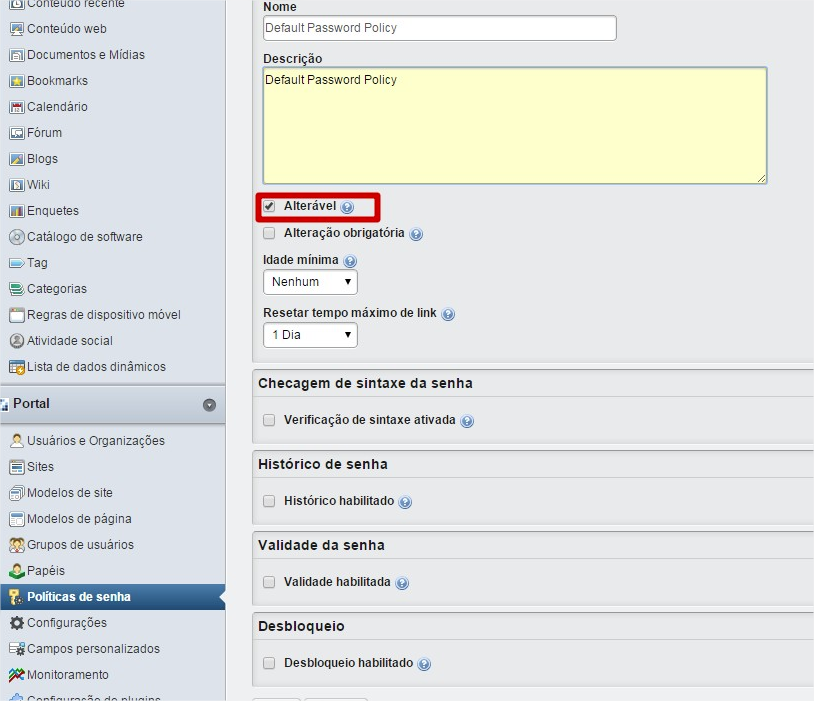
Task: Check Verificação de sintaxe ativada
Action: pos(268,420)
